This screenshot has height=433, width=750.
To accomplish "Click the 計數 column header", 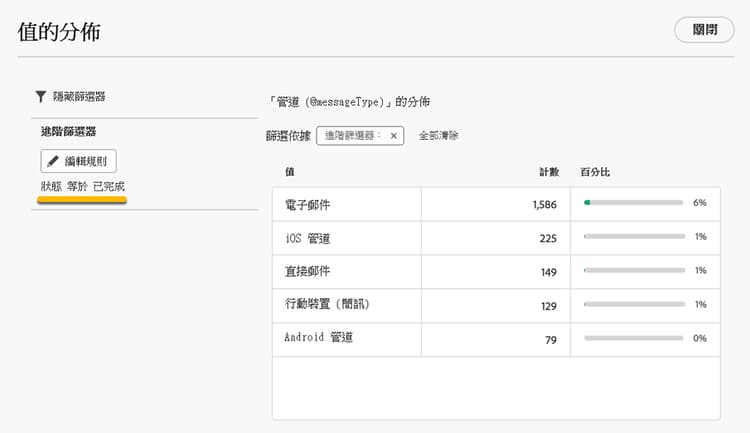I will 549,172.
